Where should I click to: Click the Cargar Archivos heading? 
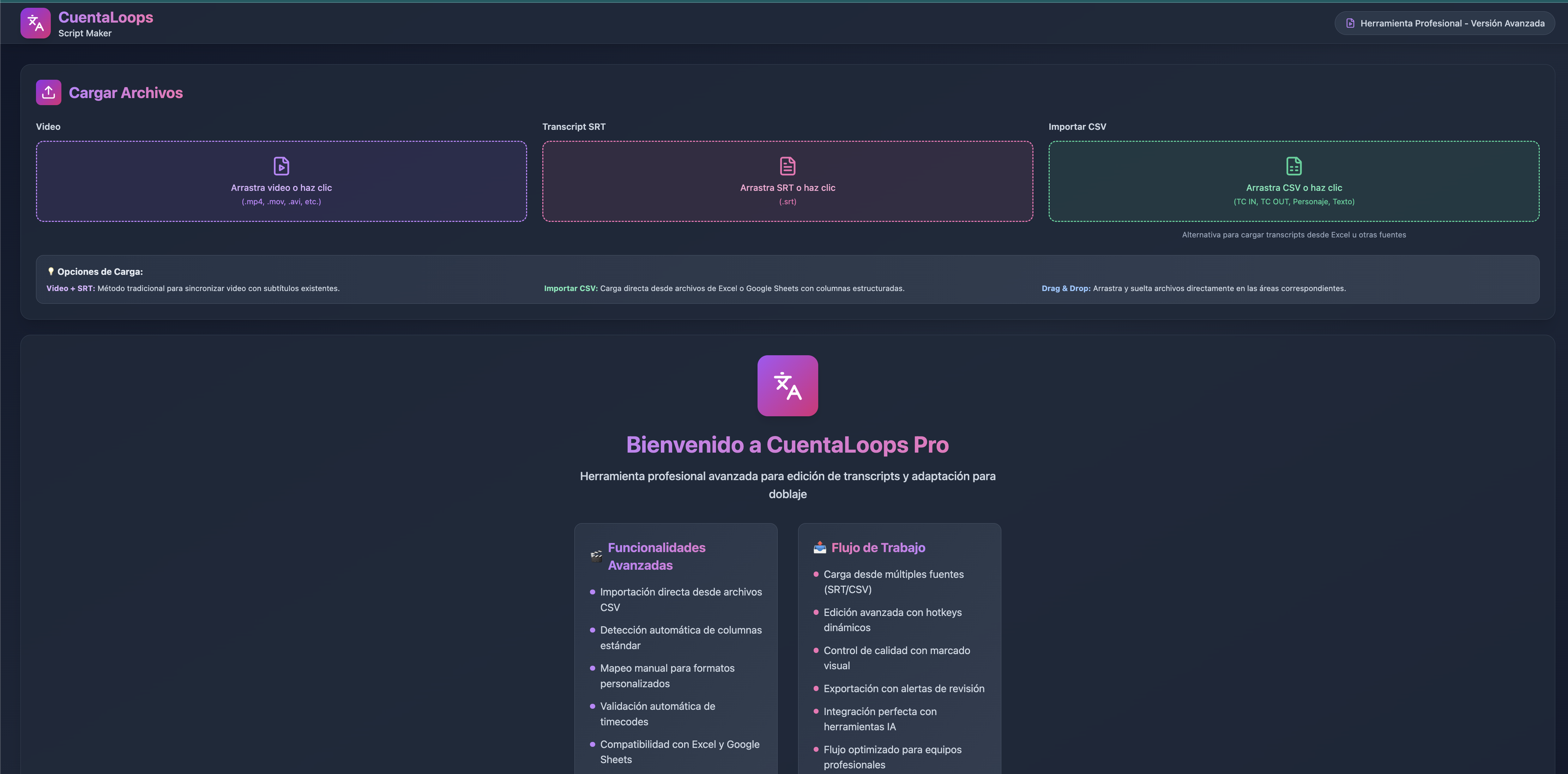125,92
